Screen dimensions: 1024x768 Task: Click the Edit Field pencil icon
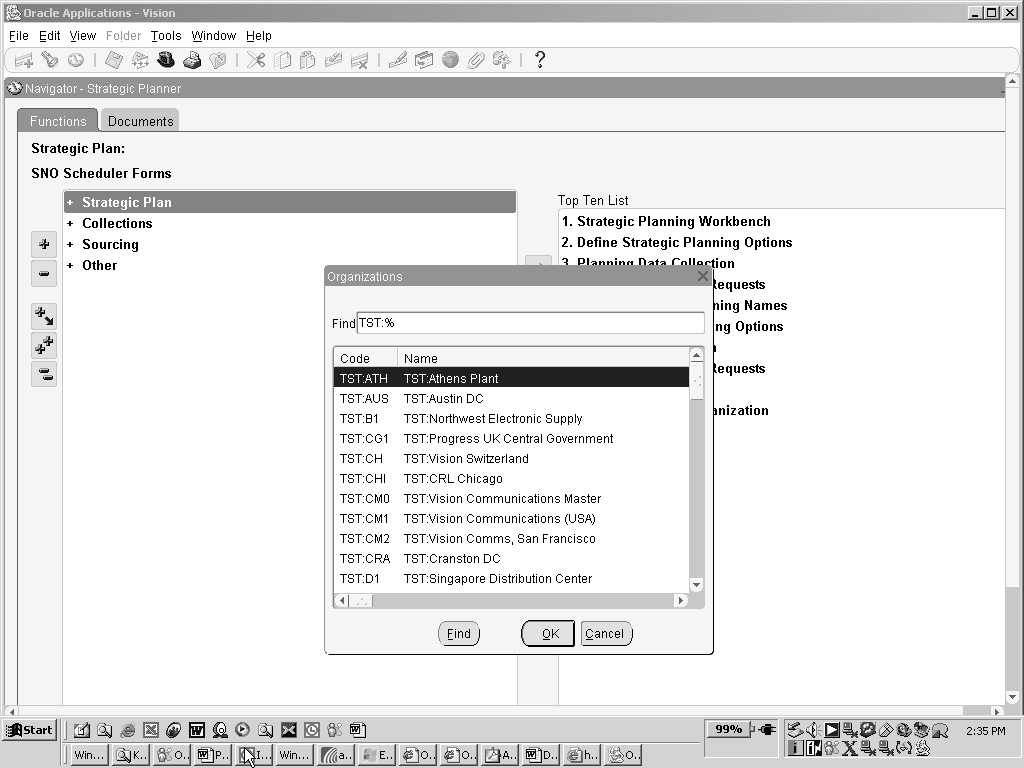[x=398, y=60]
